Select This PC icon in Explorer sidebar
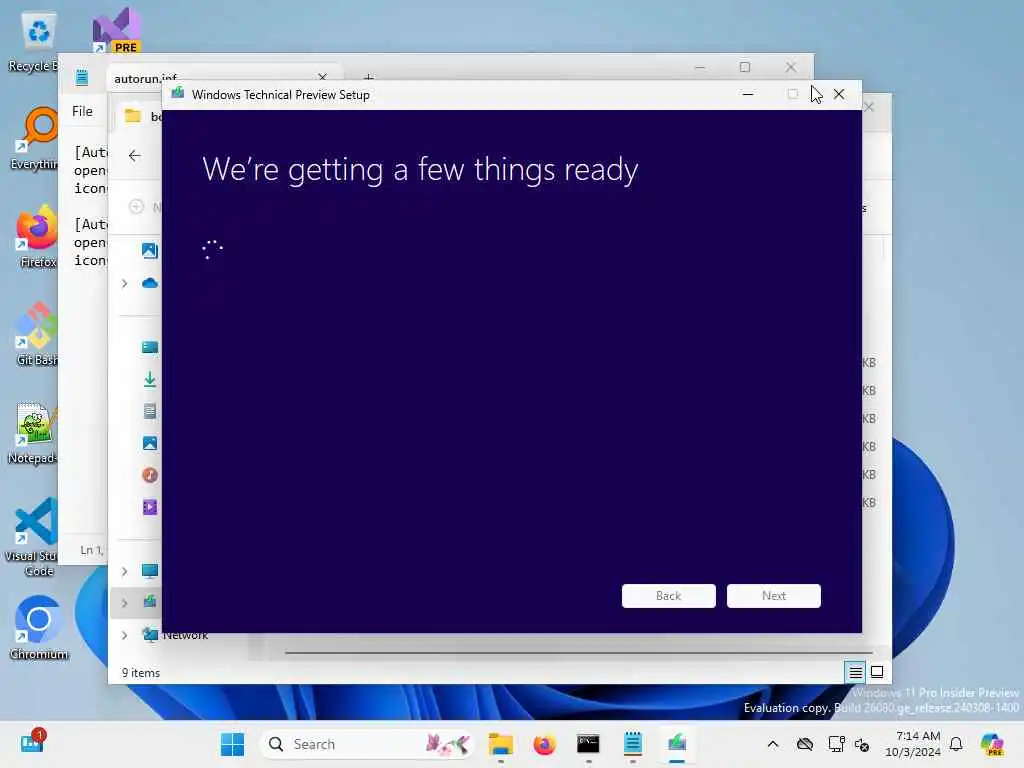This screenshot has width=1024, height=768. pos(150,571)
